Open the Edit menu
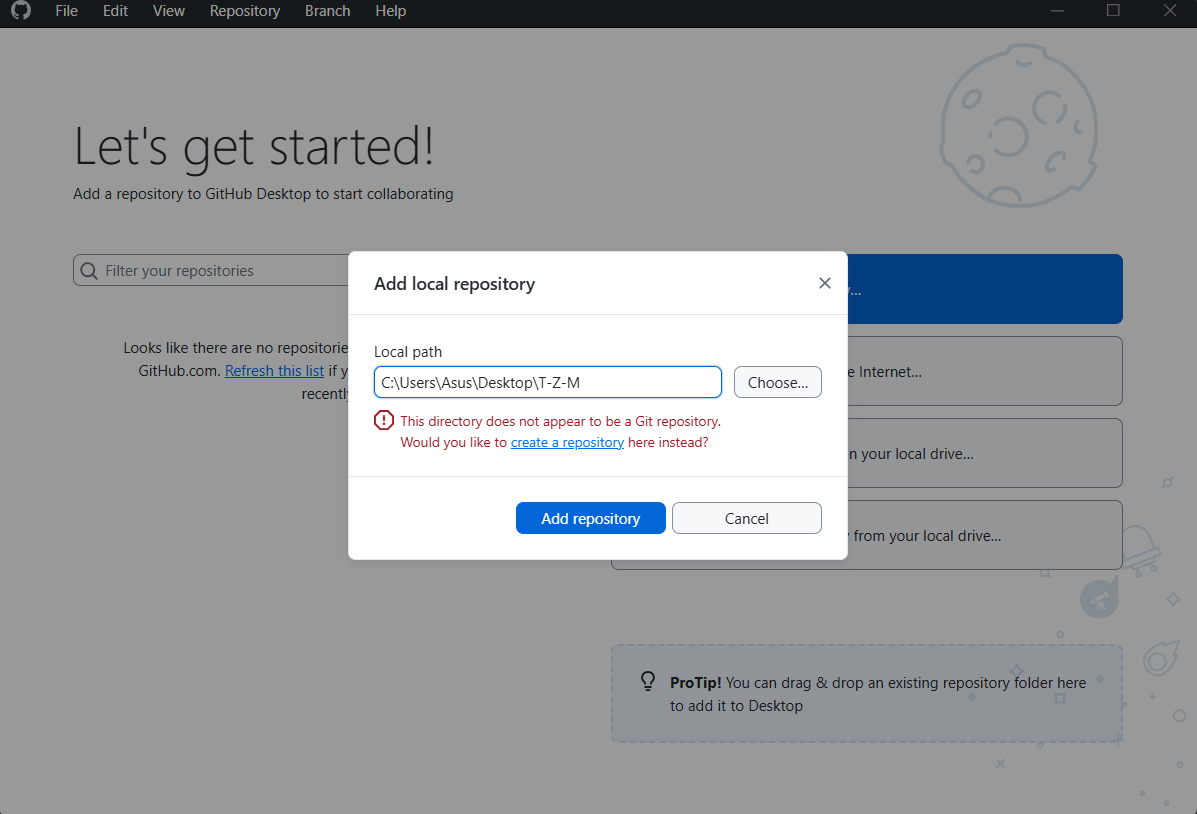The image size is (1197, 814). pos(115,11)
